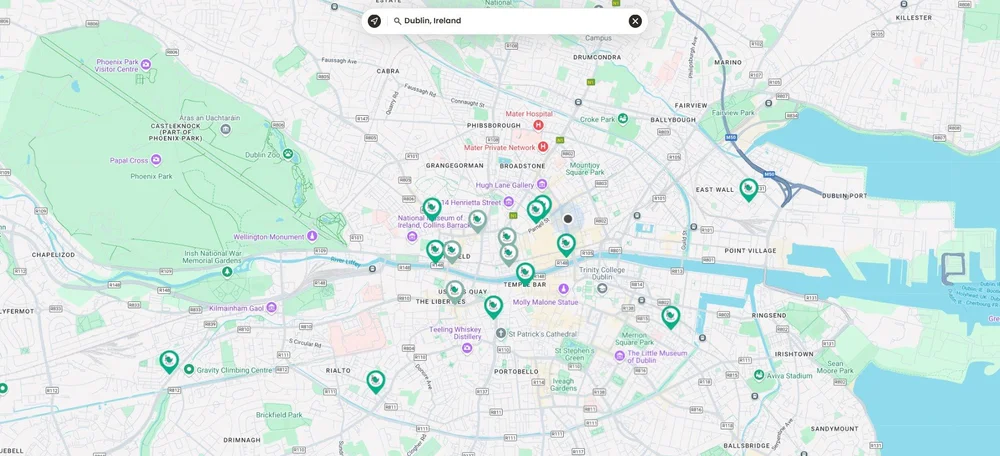This screenshot has width=1000, height=456.
Task: Open the Kilmainham Gaol marker icon
Action: [272, 308]
